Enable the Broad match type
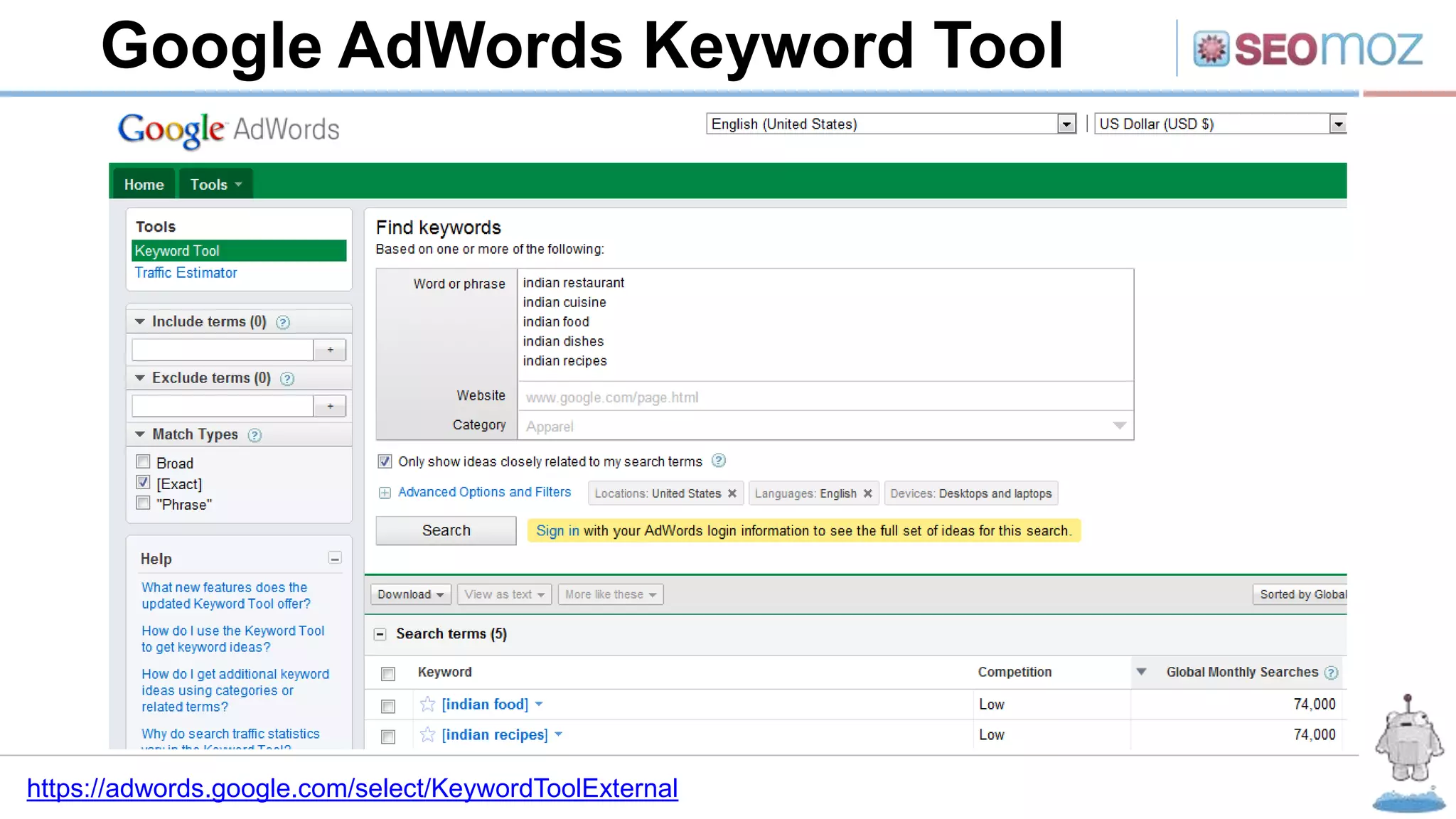Screen dimensions: 1456x819 point(143,461)
